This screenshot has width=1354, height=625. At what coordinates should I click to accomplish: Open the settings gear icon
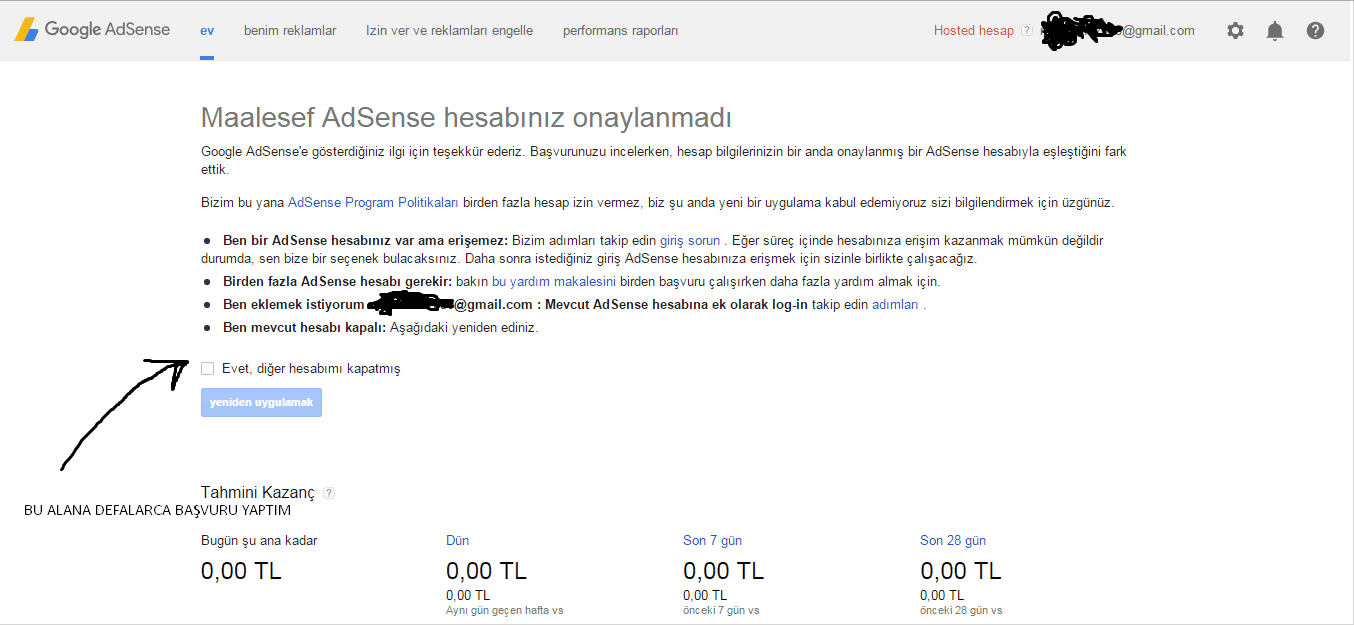click(1235, 31)
